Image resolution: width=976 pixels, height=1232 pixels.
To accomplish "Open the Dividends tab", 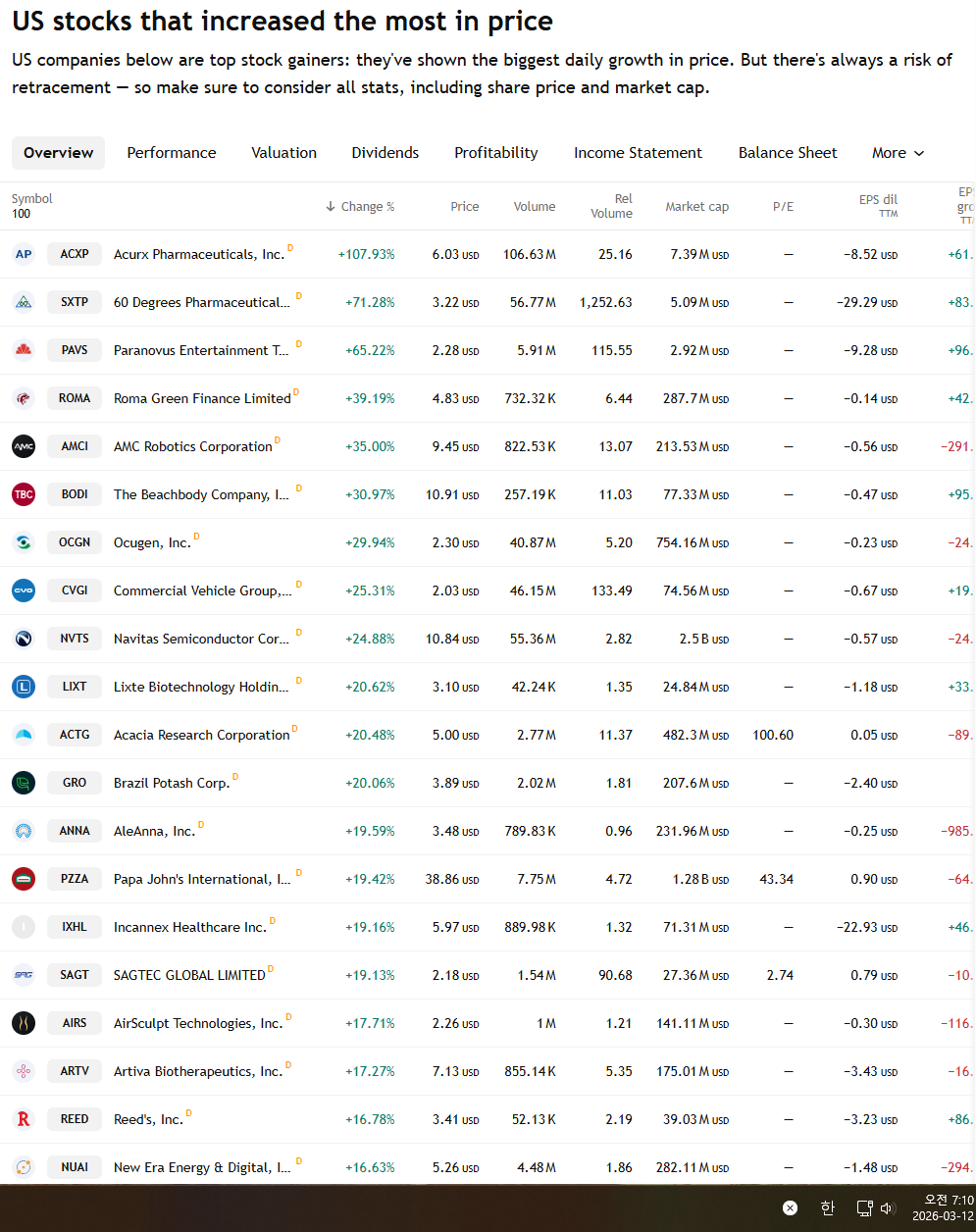I will pyautogui.click(x=385, y=153).
